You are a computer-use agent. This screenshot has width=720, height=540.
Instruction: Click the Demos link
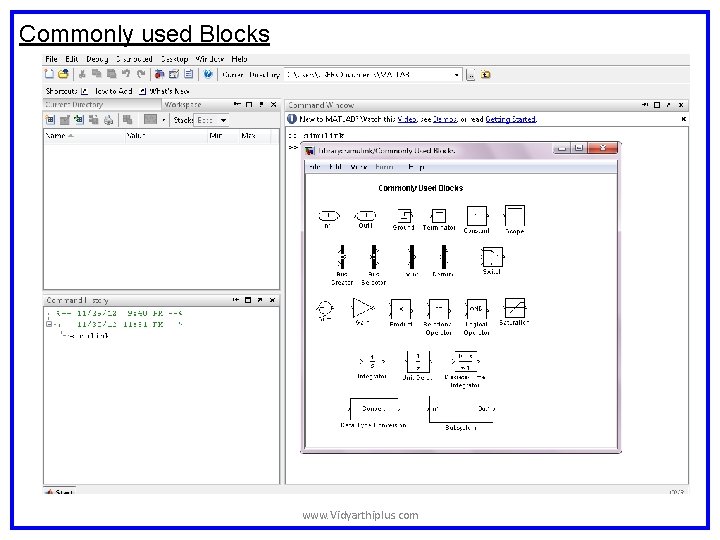445,119
